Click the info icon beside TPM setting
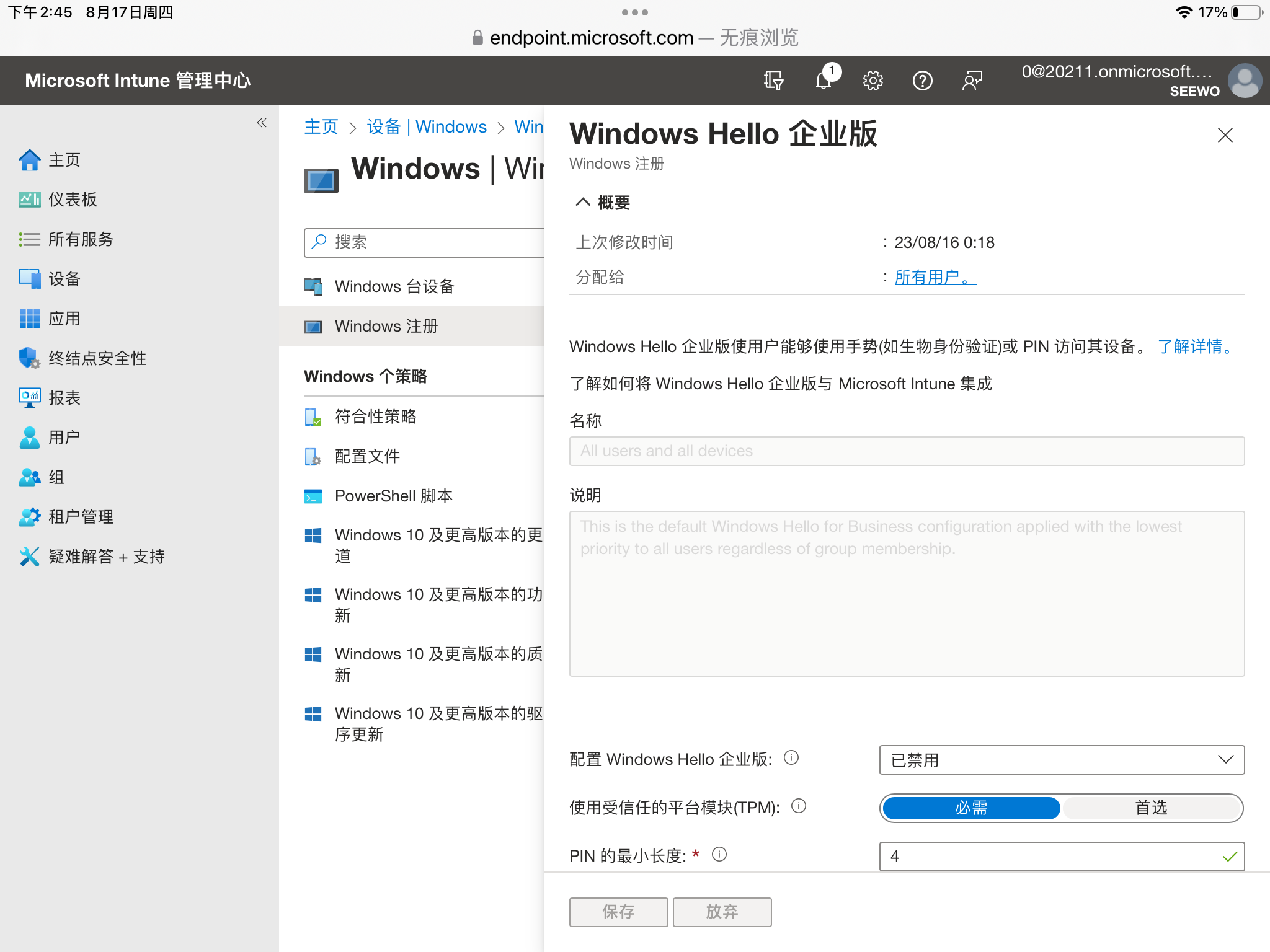The height and width of the screenshot is (952, 1270). pyautogui.click(x=799, y=806)
